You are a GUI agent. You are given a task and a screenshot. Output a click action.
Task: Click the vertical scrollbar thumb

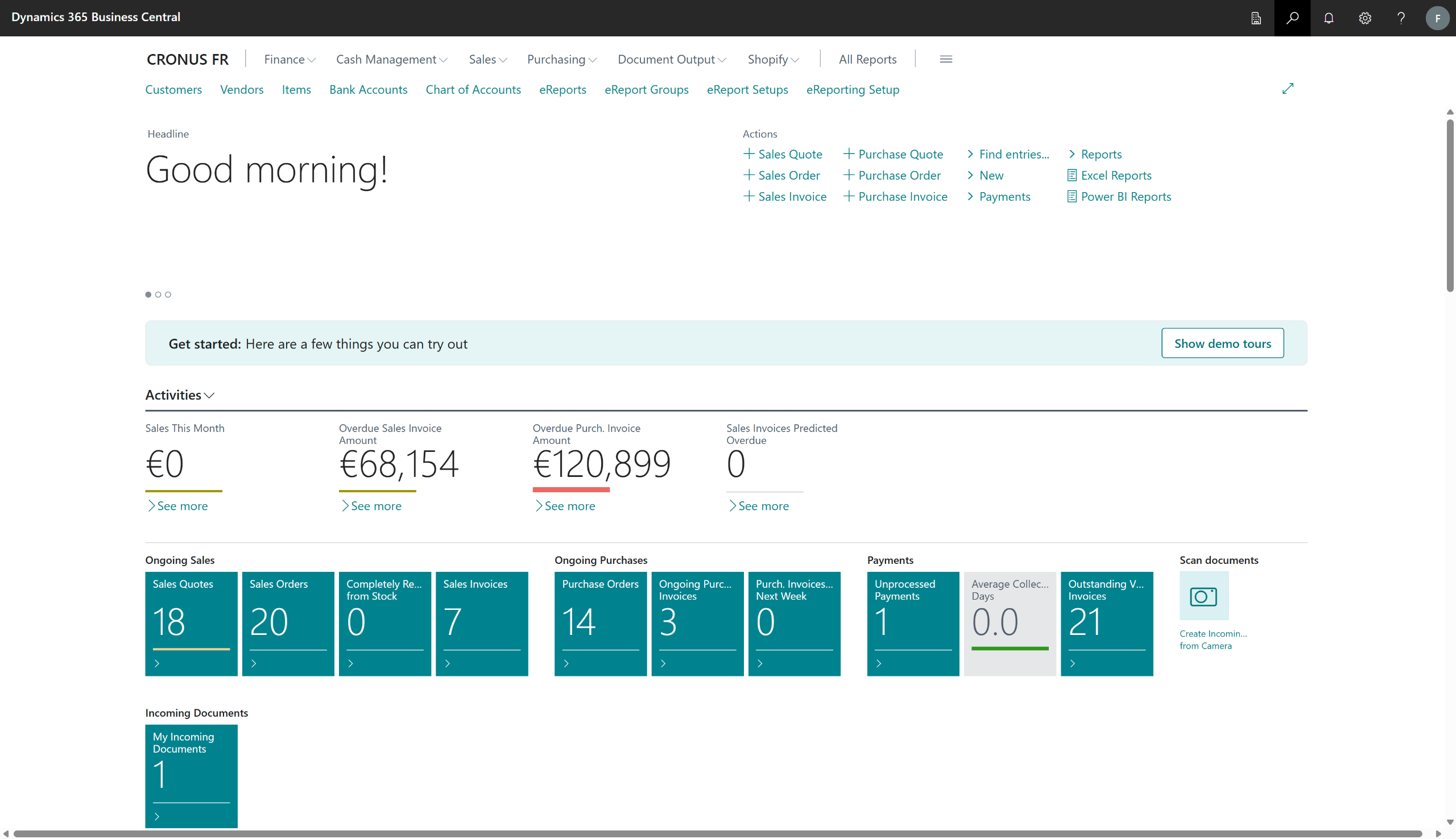pos(1450,205)
